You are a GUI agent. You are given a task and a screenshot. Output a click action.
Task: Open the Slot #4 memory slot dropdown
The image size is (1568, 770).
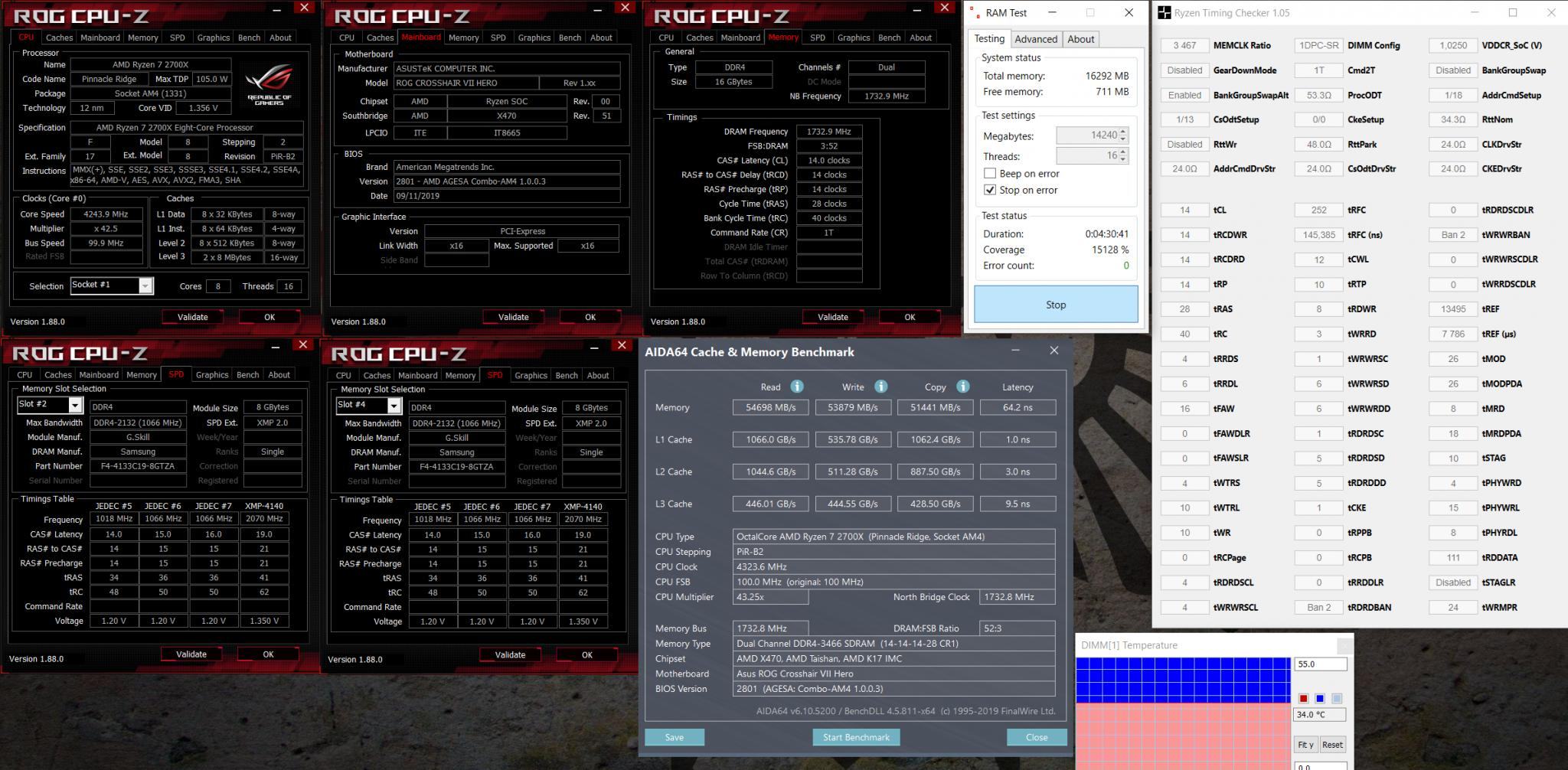pos(394,406)
